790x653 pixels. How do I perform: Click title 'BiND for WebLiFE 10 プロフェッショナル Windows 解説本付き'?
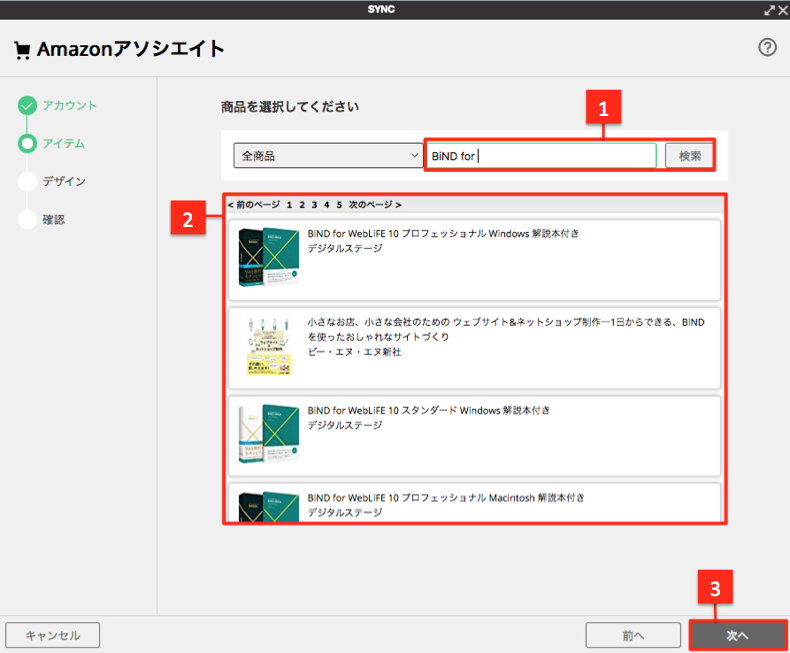[x=443, y=233]
